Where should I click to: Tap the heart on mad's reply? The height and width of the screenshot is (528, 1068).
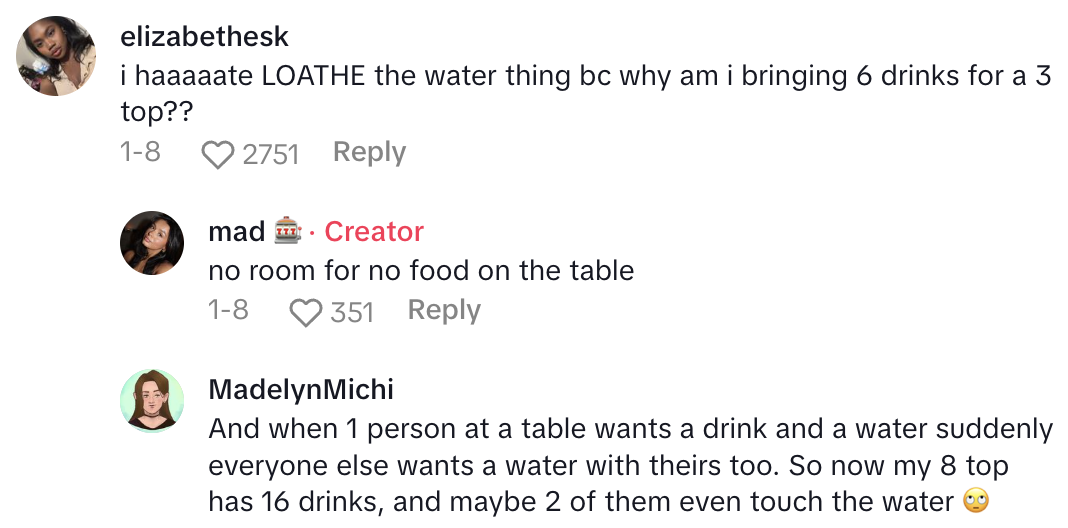click(304, 312)
